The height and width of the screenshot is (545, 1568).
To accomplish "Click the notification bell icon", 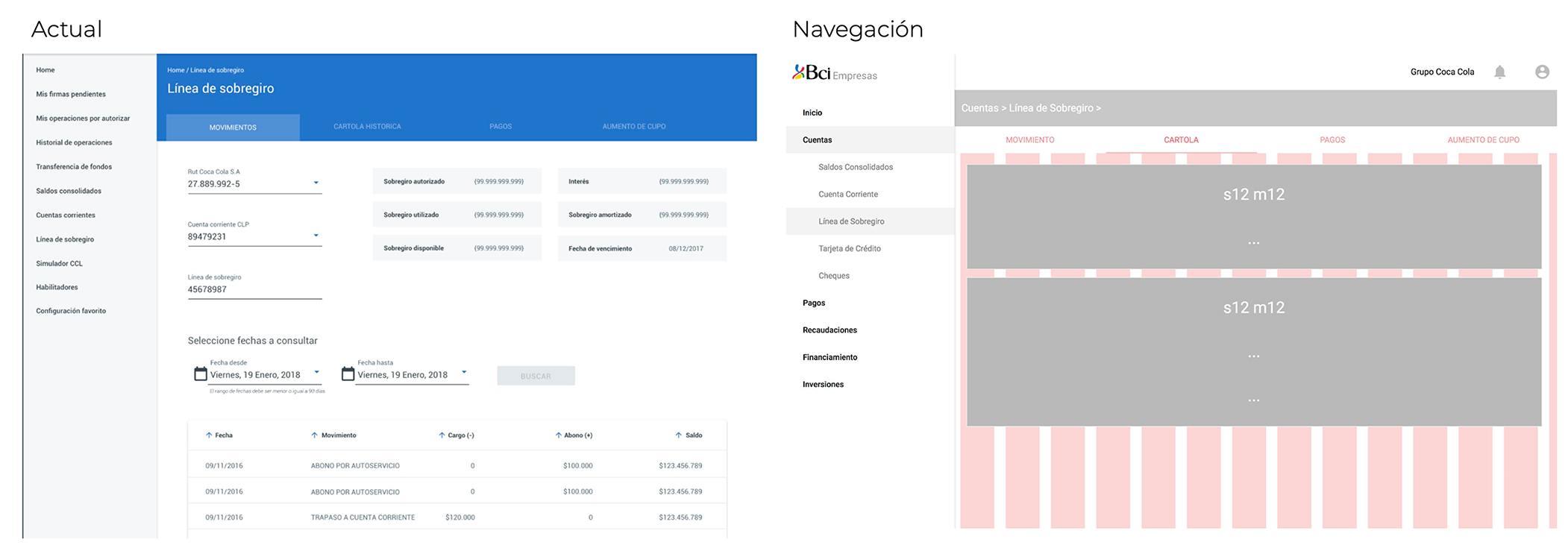I will tap(1499, 72).
